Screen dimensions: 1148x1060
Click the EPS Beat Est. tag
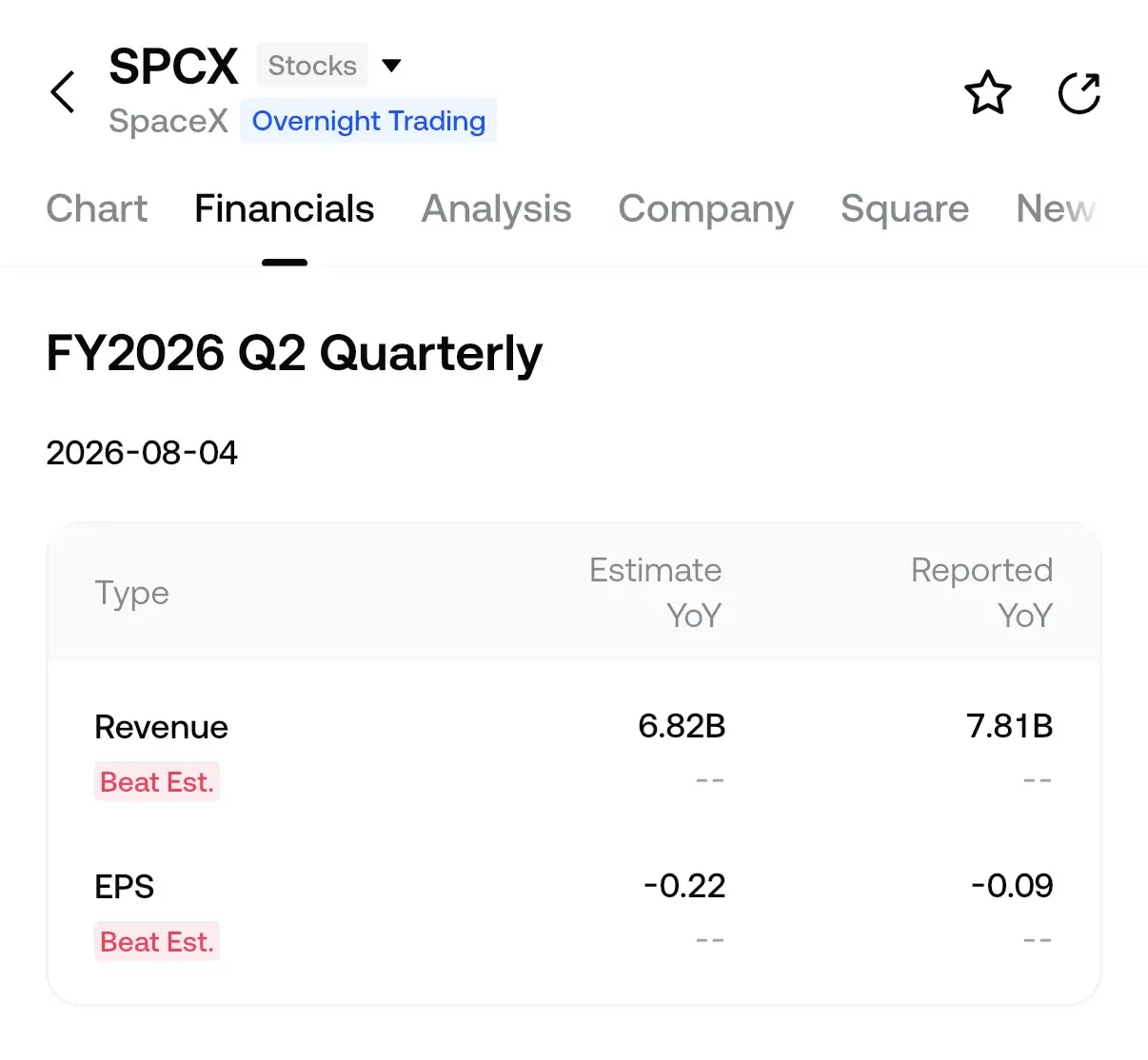(x=157, y=941)
